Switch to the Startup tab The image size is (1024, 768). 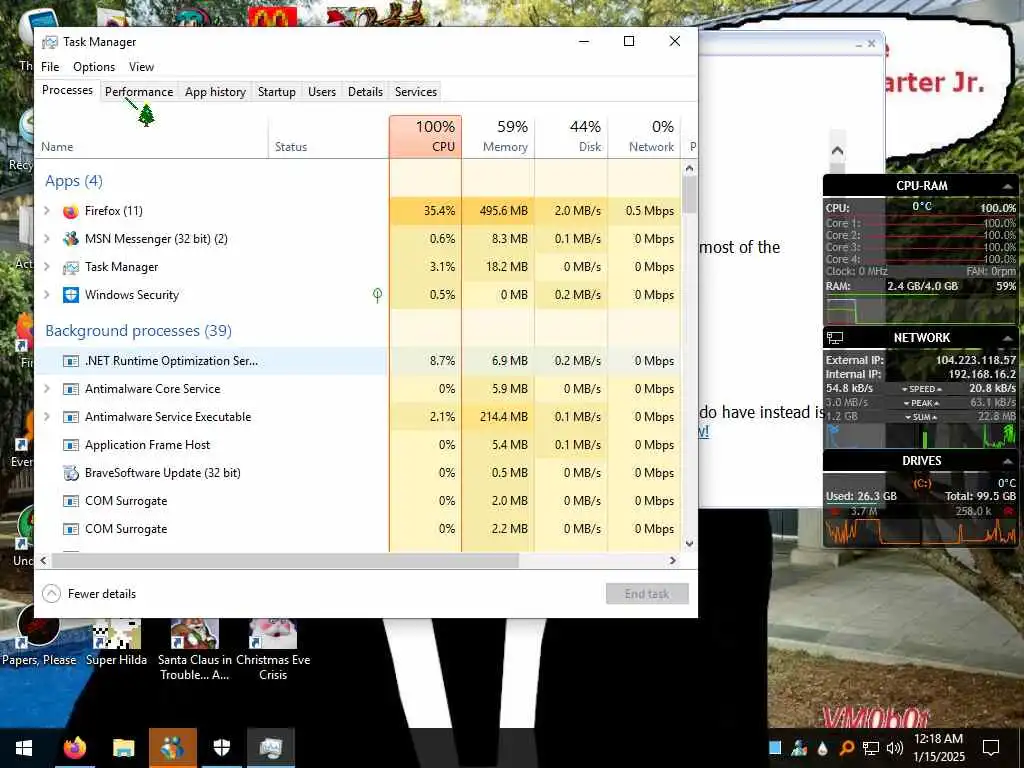tap(277, 92)
